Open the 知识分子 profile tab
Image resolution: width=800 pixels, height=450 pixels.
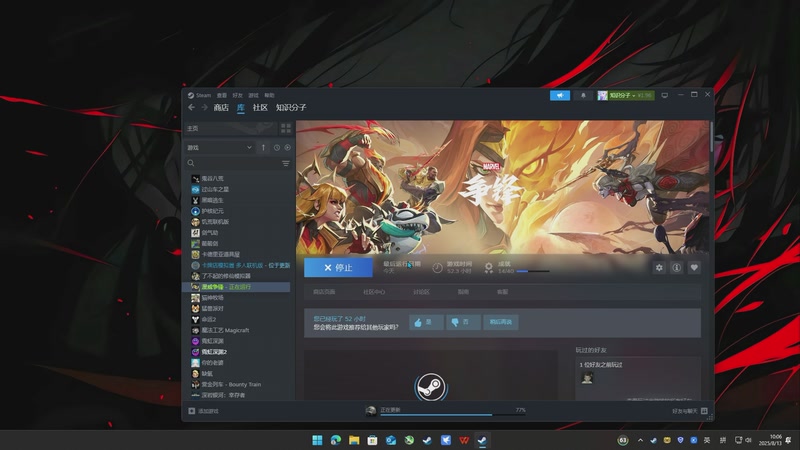tap(291, 108)
